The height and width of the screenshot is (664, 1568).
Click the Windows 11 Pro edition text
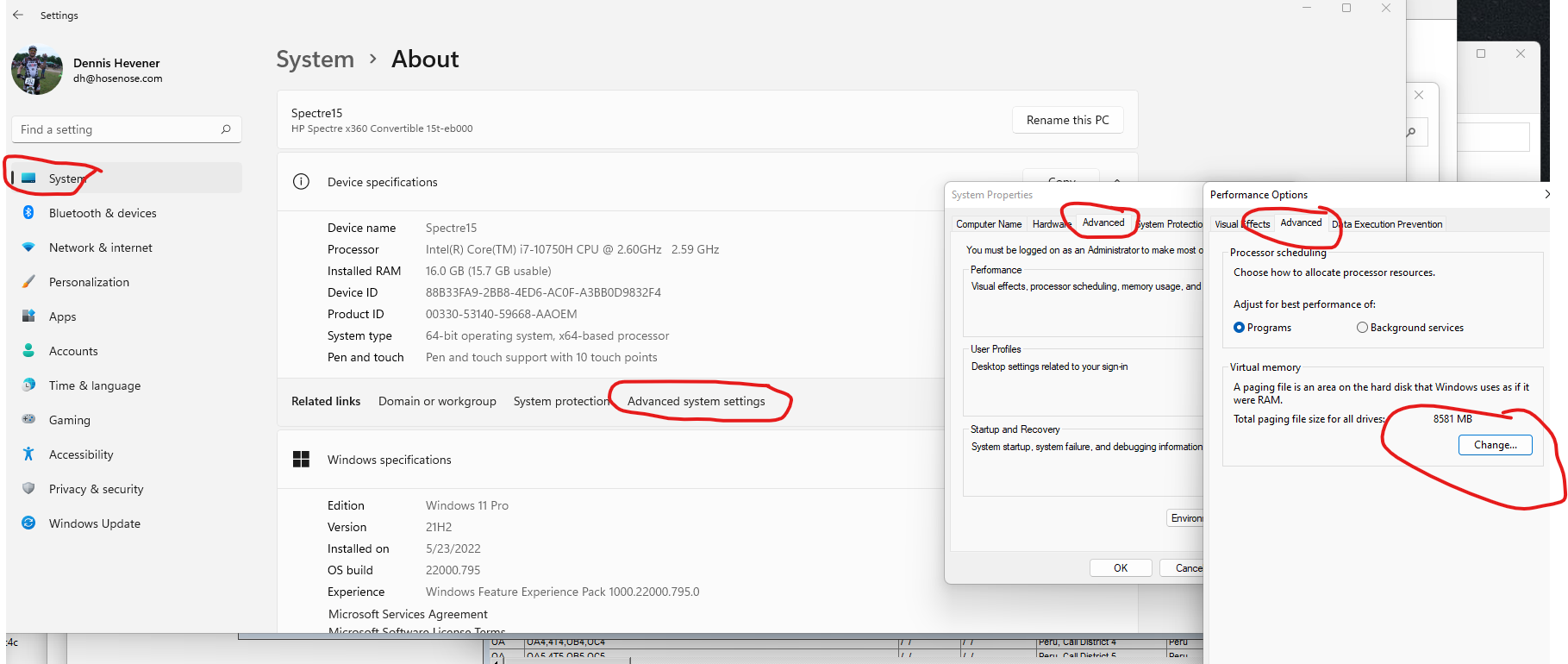tap(467, 505)
